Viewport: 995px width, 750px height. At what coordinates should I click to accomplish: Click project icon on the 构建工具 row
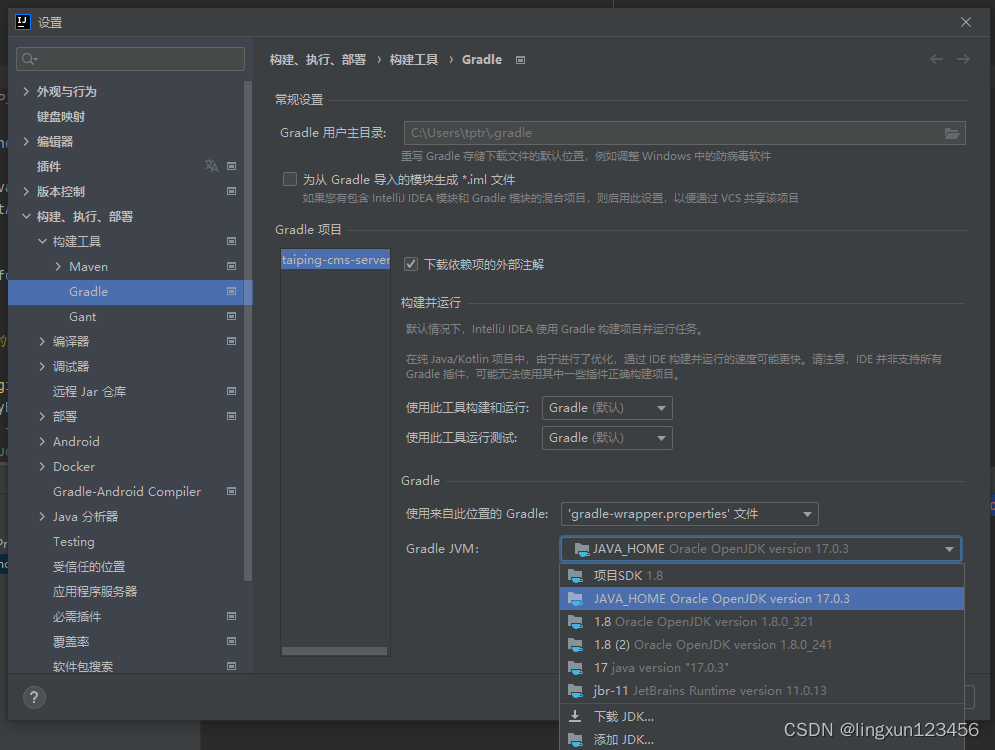click(x=232, y=241)
